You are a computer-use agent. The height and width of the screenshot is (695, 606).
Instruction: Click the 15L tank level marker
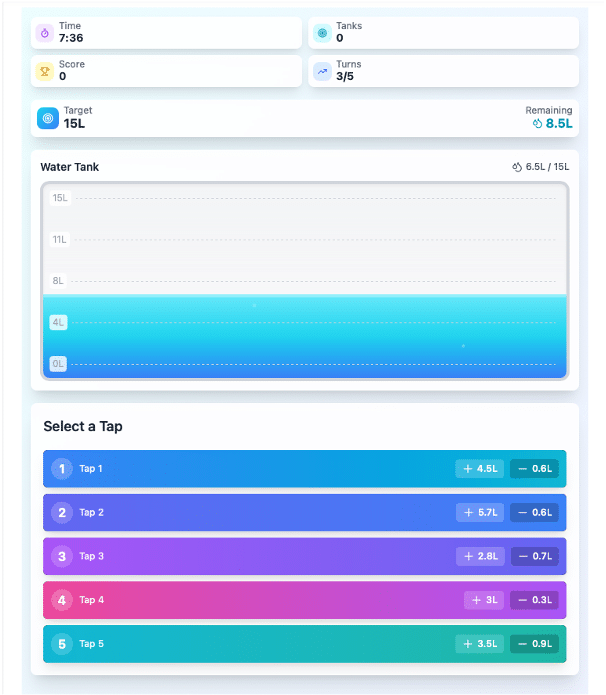(60, 198)
